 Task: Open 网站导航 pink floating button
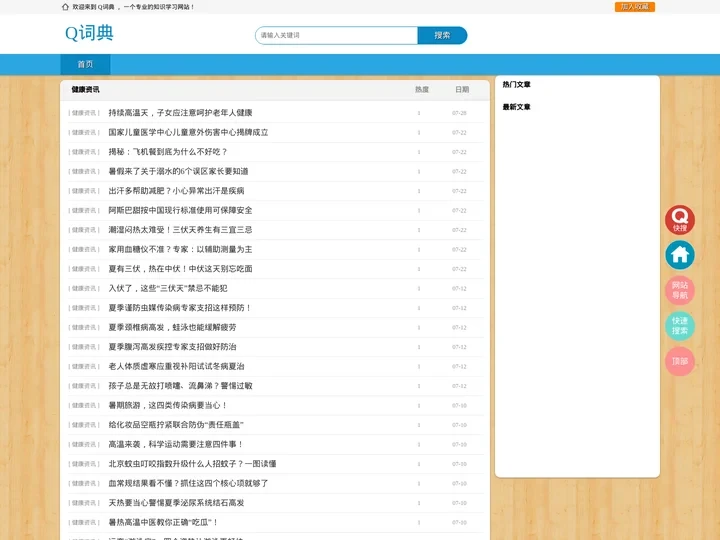pos(680,290)
